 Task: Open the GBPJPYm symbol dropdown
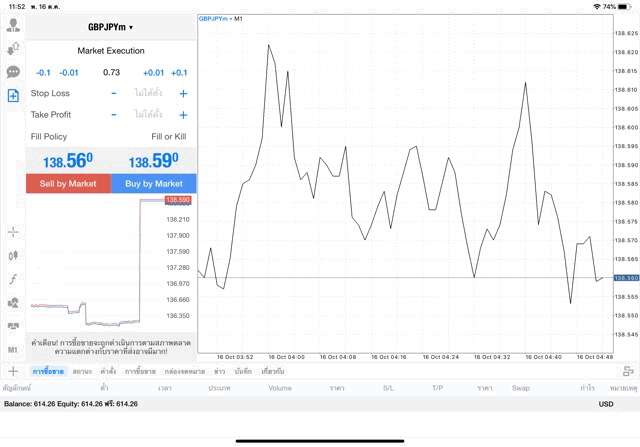click(x=110, y=28)
